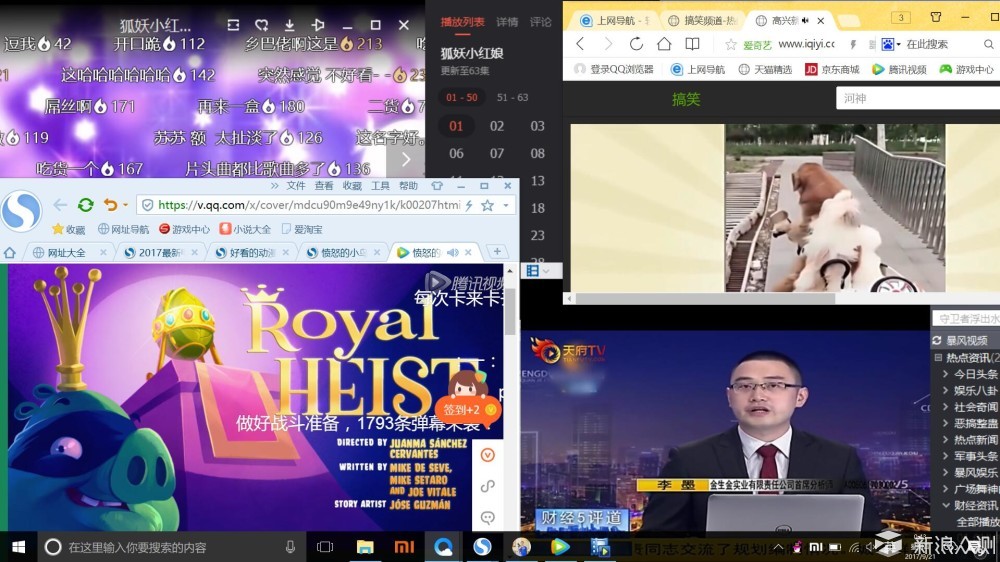Viewport: 1000px width, 562px height.
Task: Select episode range 51 - 63
Action: [x=513, y=97]
